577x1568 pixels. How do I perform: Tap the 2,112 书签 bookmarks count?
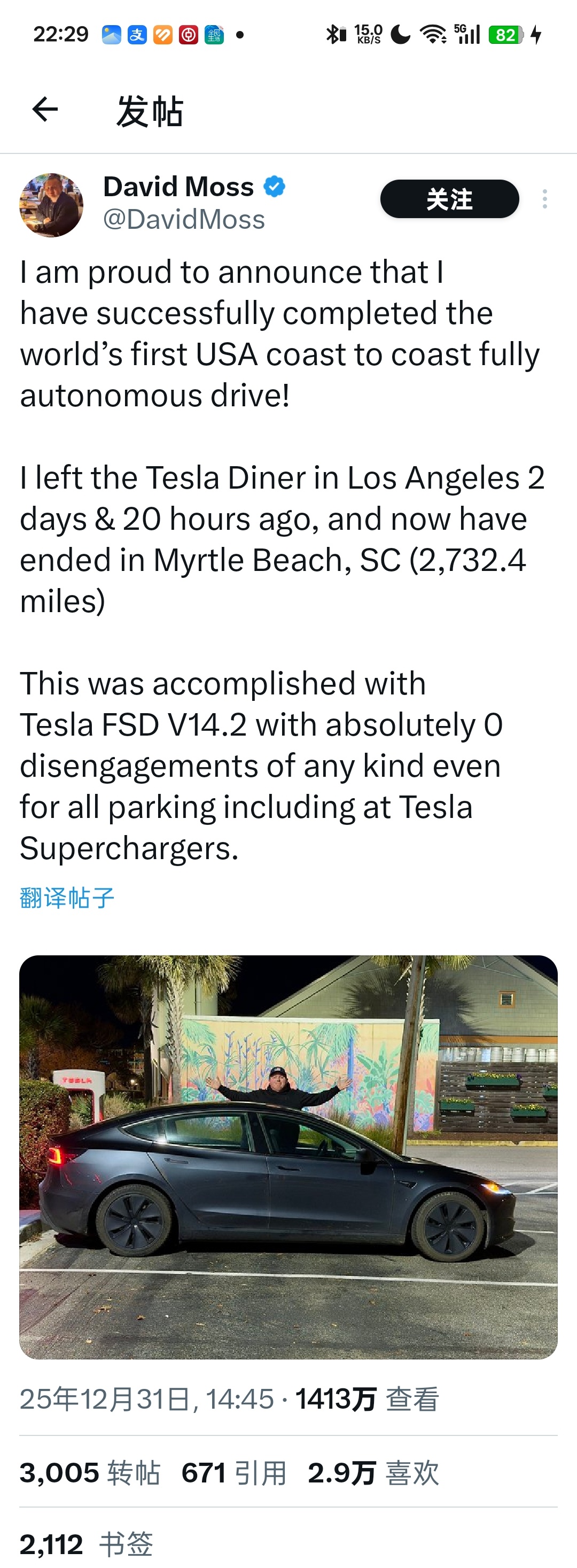coord(85,1543)
